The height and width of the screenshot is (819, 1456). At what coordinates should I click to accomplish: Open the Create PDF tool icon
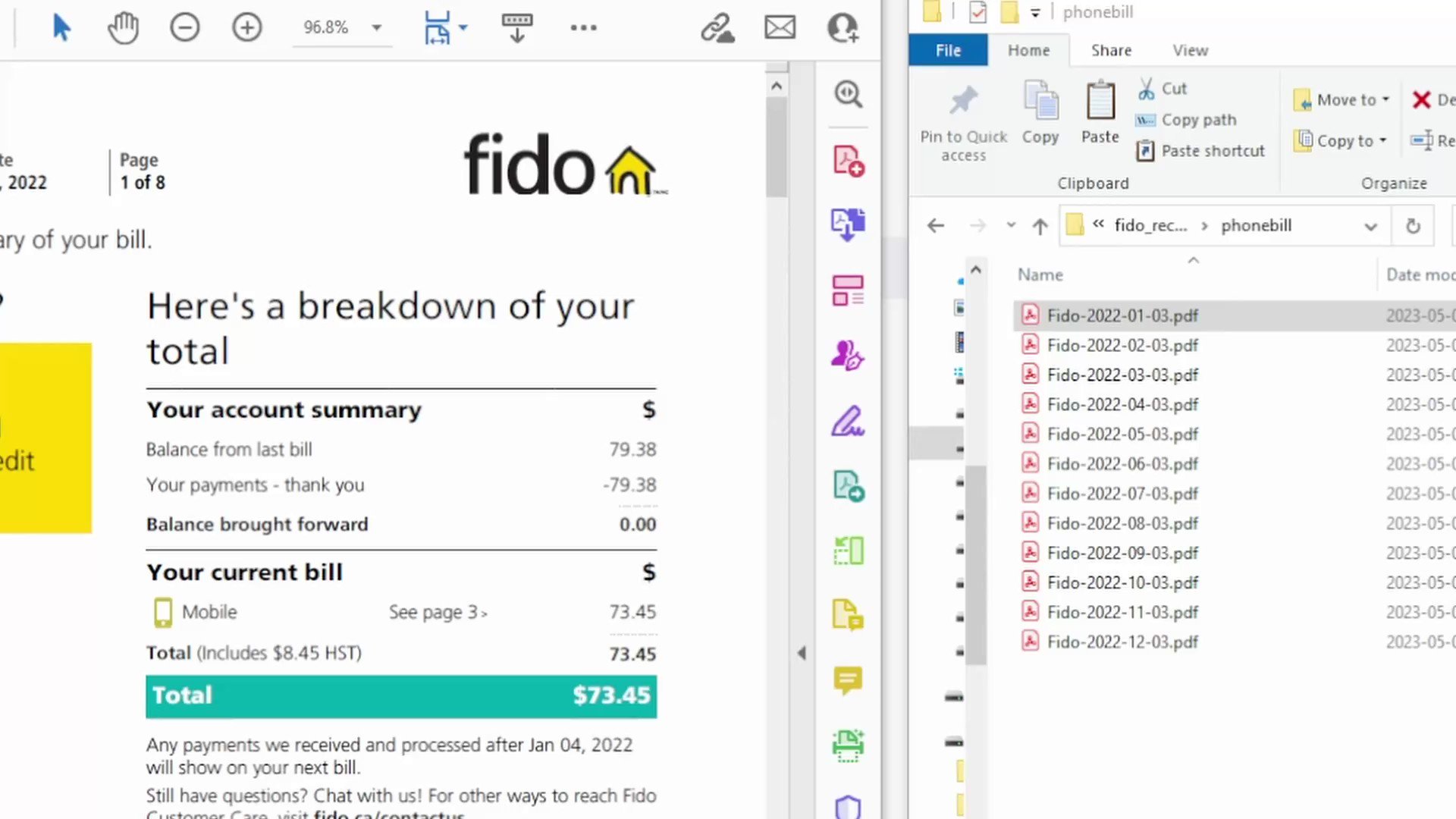coord(848,161)
